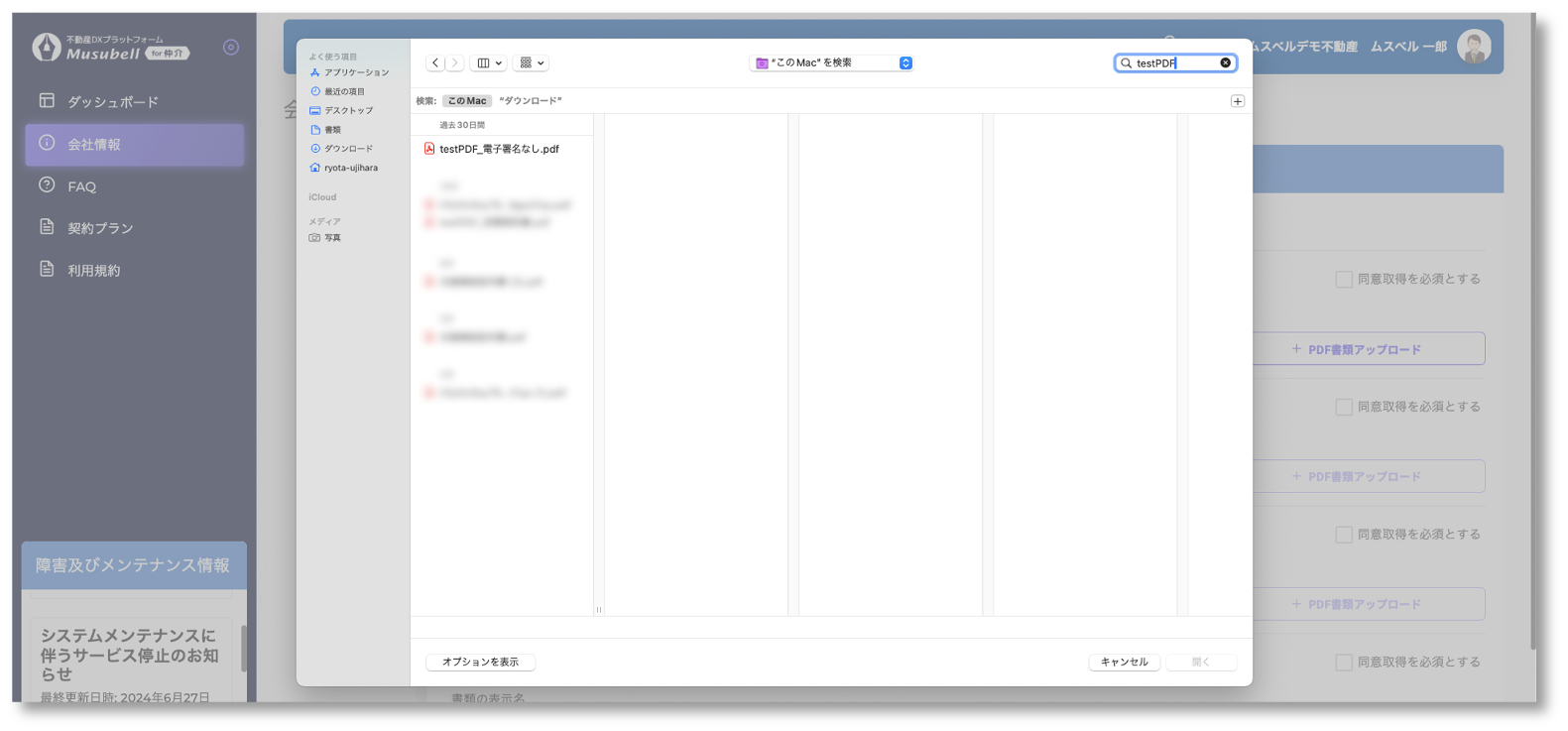Check the first 同意取得を必須とする checkbox
Image resolution: width=1568 pixels, height=731 pixels.
(1344, 280)
